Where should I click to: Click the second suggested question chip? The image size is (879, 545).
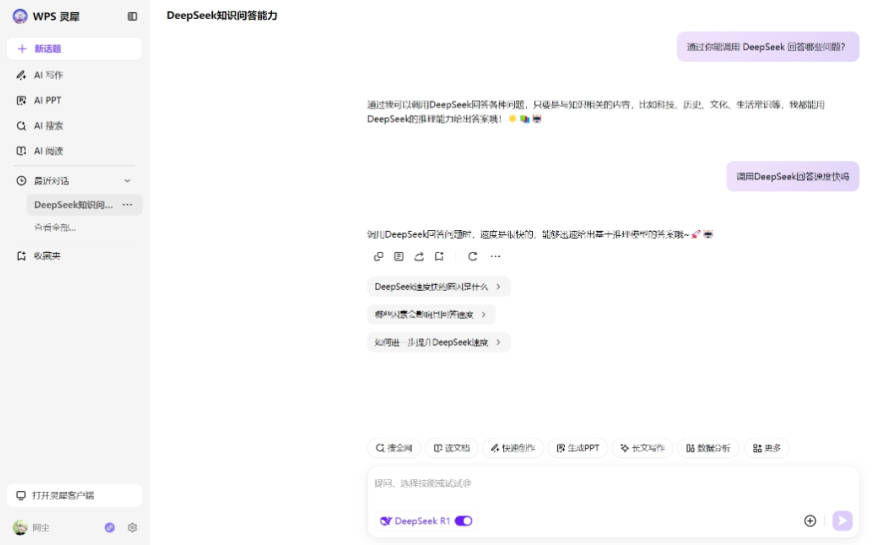[x=431, y=315]
